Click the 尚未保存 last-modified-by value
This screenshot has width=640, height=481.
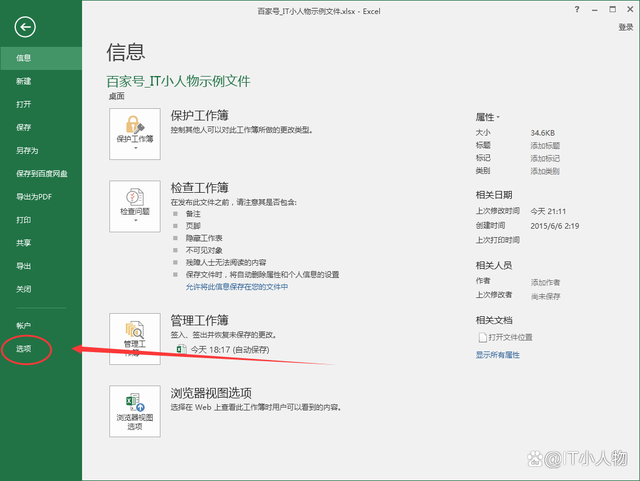(x=545, y=296)
